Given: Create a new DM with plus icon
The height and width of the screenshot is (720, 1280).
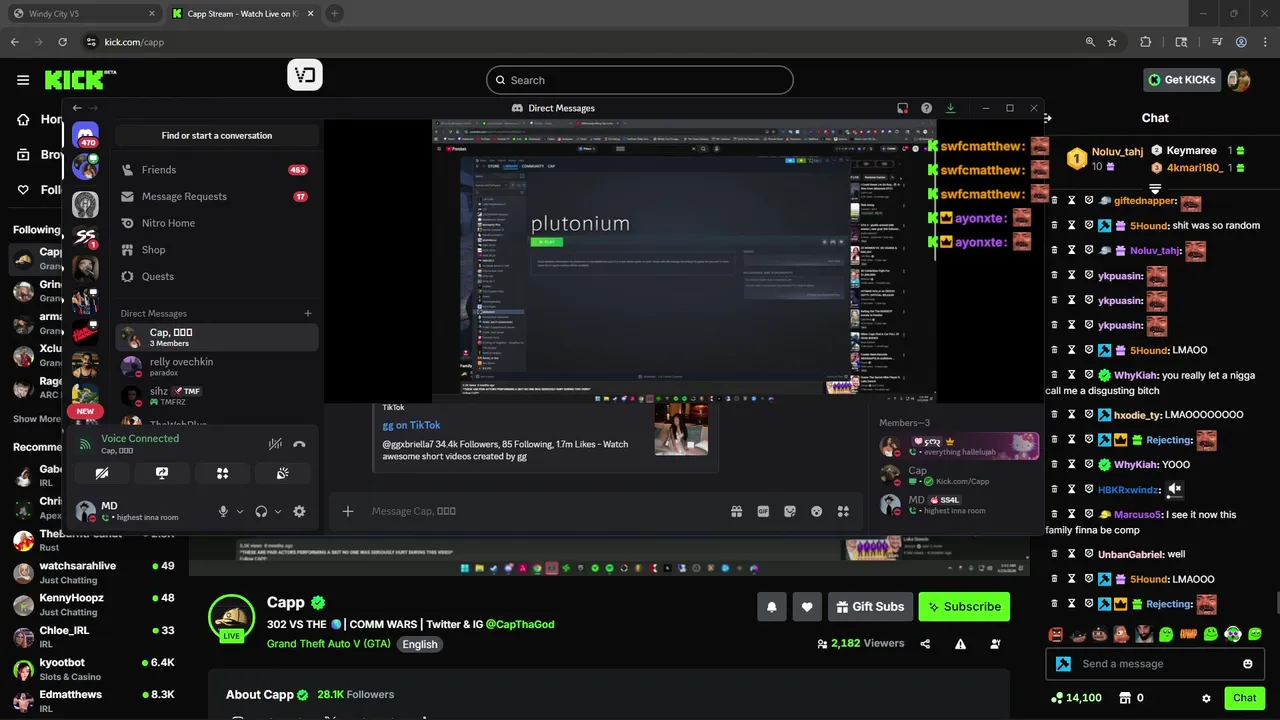Looking at the screenshot, I should [308, 313].
